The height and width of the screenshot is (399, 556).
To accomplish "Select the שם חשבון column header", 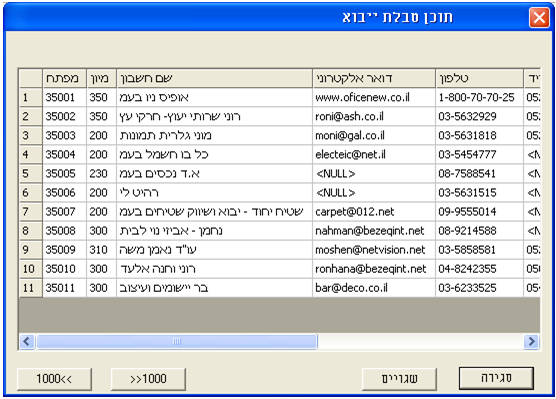I will 215,78.
